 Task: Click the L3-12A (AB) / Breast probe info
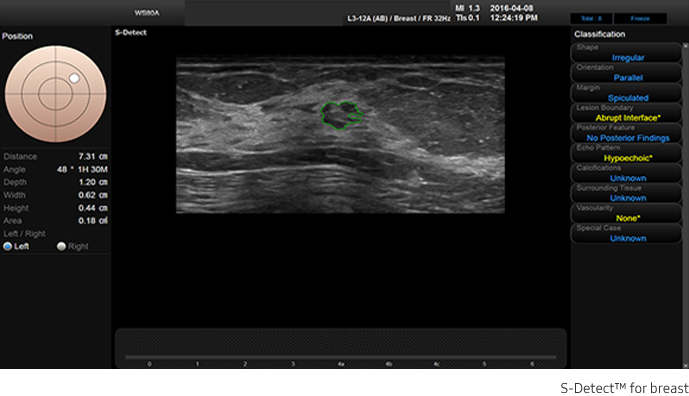(x=399, y=18)
